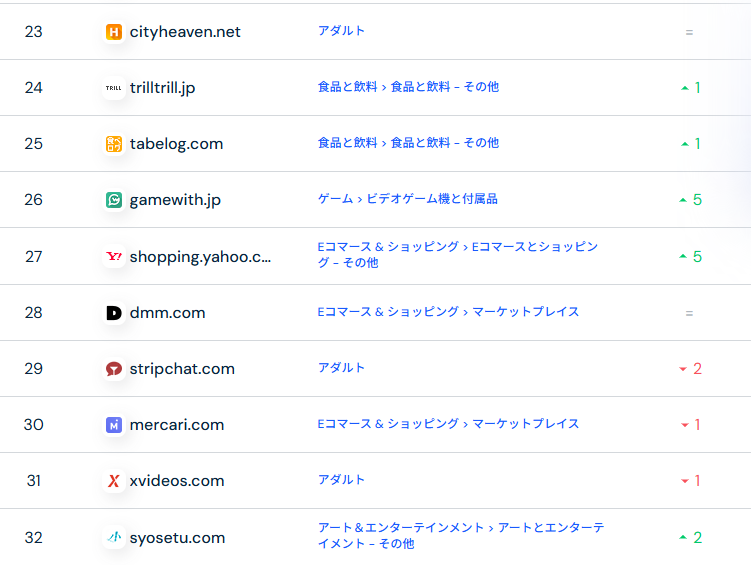Viewport: 751px width, 565px height.
Task: Open the xvideos.com site link
Action: pos(177,481)
